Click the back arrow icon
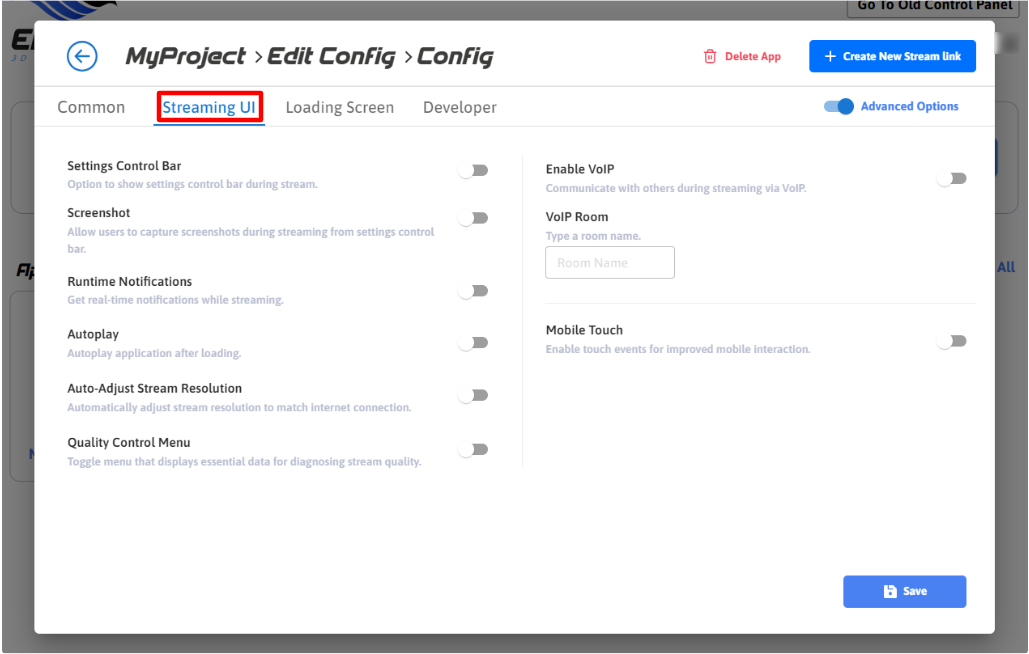 click(x=82, y=56)
